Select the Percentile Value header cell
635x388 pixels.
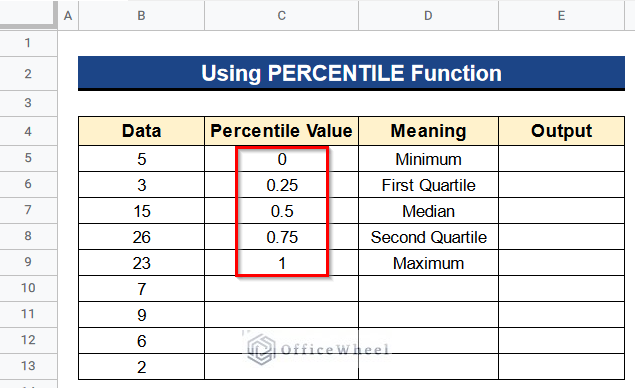click(281, 131)
